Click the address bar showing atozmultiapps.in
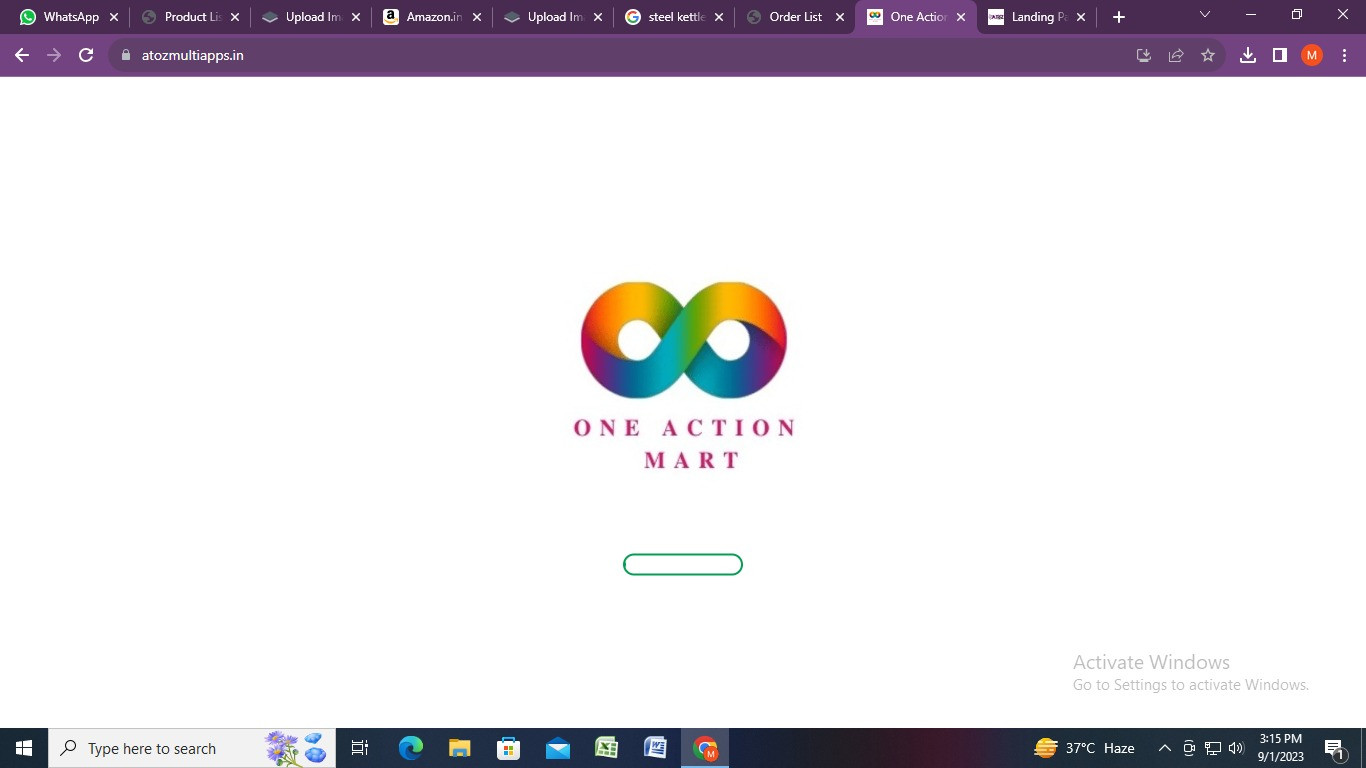 666,56
